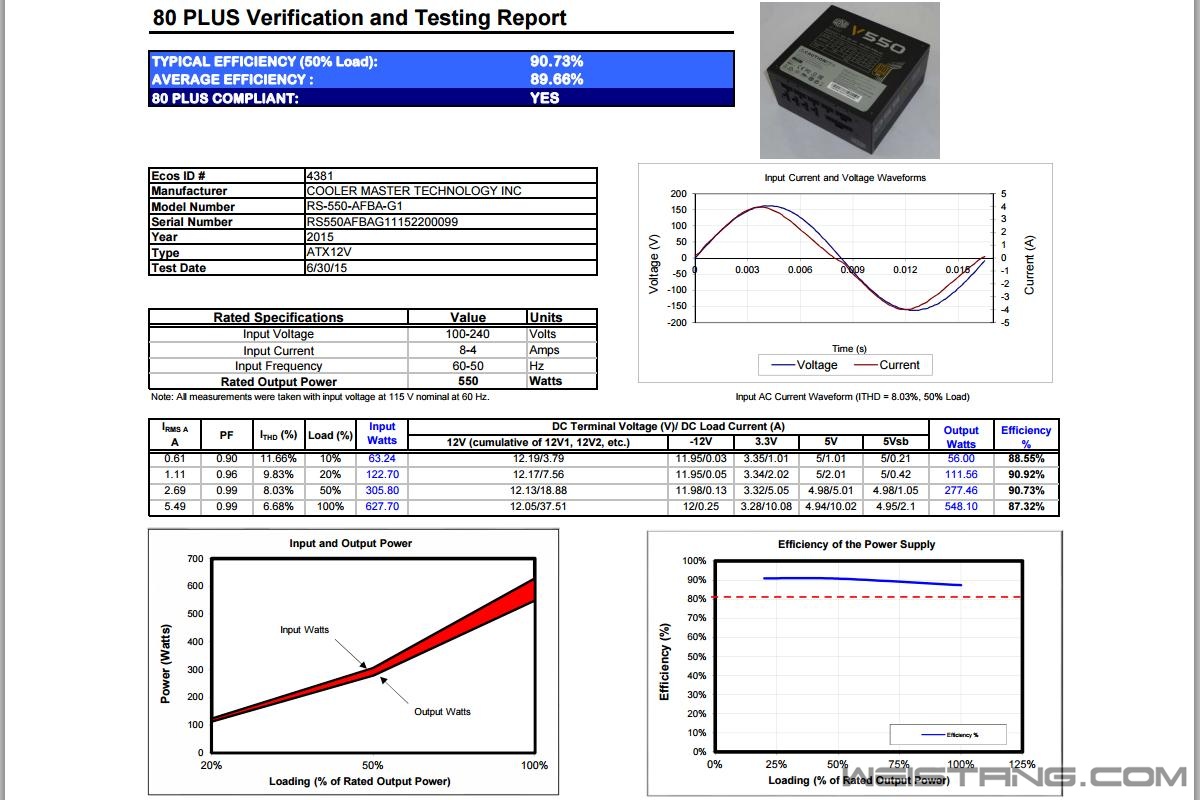Click the 548.10 output watts cell
The image size is (1200, 800).
point(961,507)
